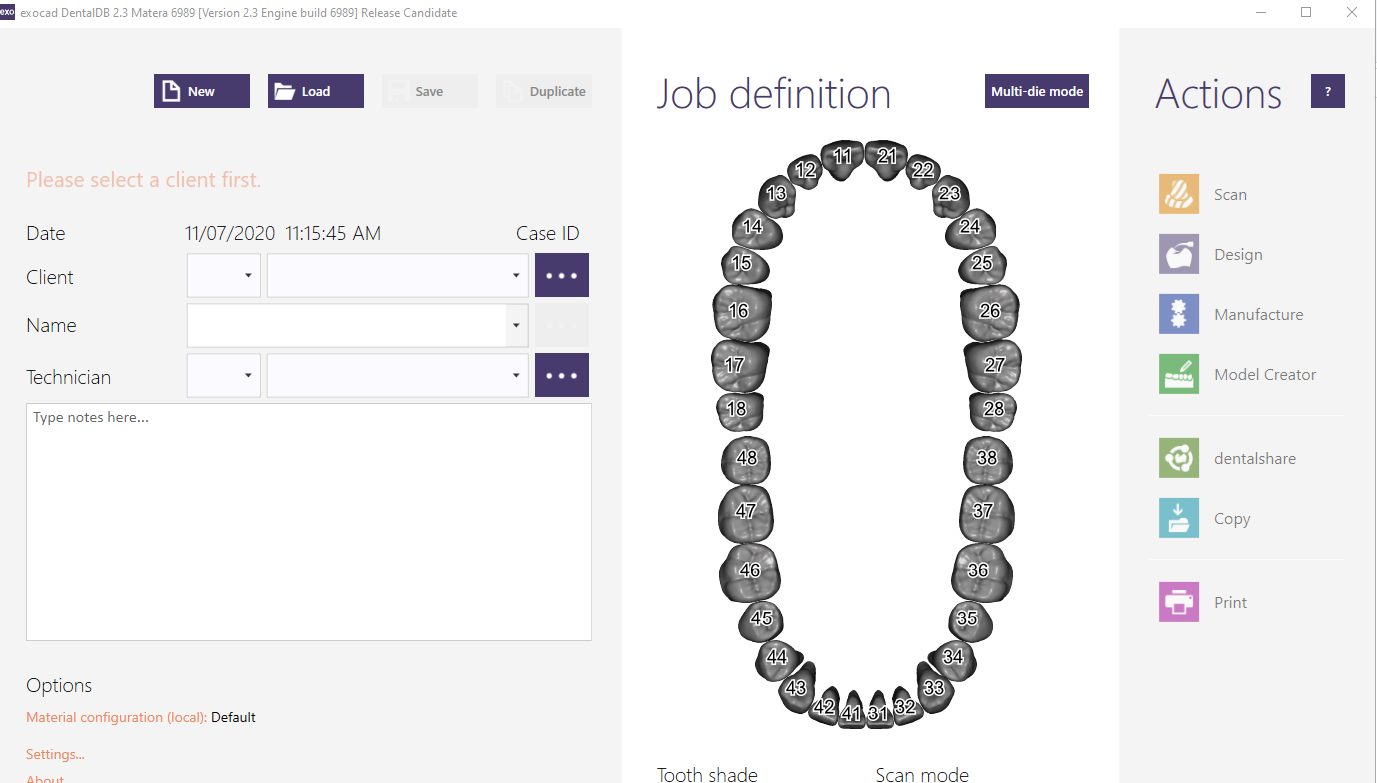This screenshot has height=783, width=1377.
Task: Choose tooth 43 lower canine
Action: pos(796,687)
